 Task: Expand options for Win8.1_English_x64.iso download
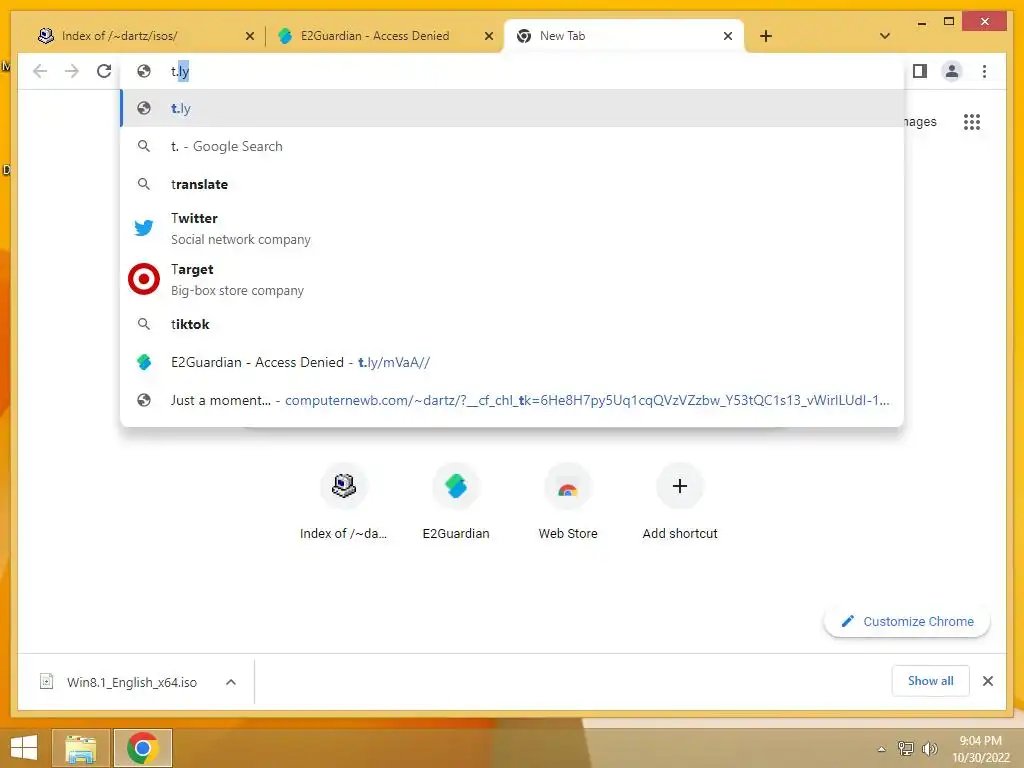pos(231,682)
